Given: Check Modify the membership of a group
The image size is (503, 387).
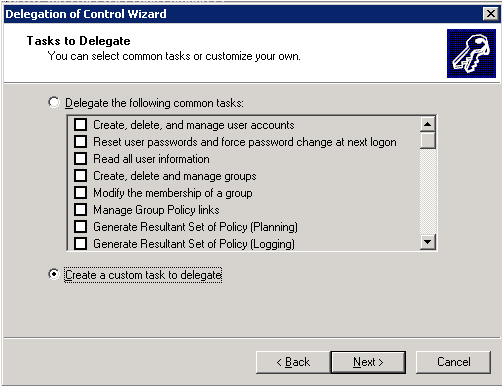Looking at the screenshot, I should [x=80, y=193].
